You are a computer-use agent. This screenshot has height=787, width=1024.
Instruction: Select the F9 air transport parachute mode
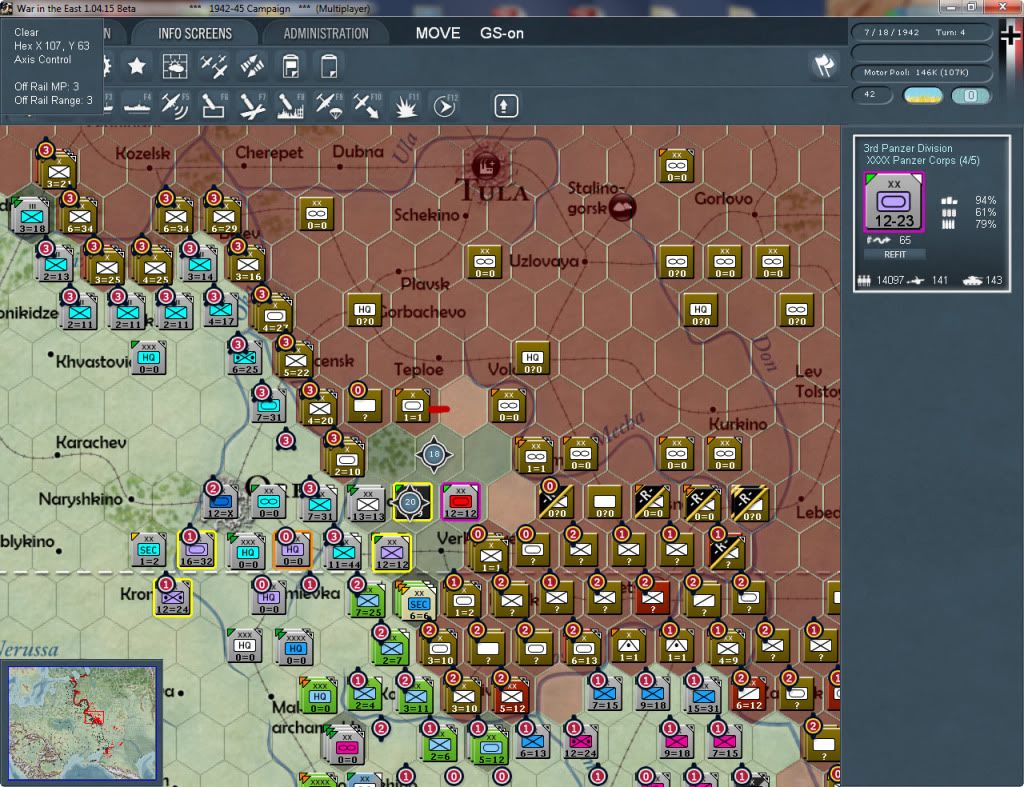pyautogui.click(x=329, y=106)
